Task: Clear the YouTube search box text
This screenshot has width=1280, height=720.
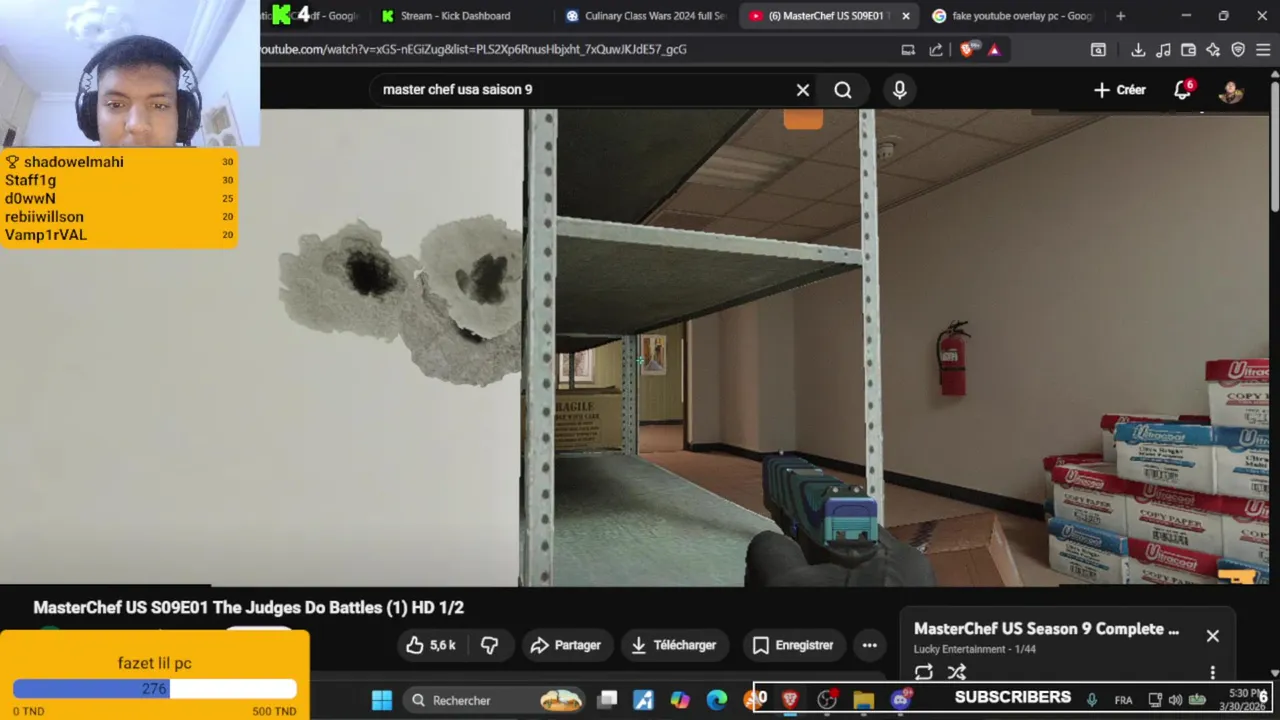Action: click(802, 90)
